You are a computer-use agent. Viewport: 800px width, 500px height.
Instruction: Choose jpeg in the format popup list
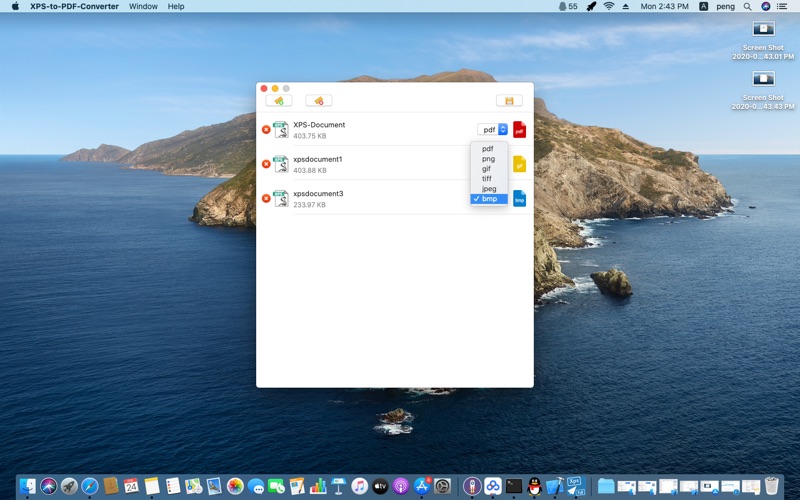pyautogui.click(x=489, y=188)
